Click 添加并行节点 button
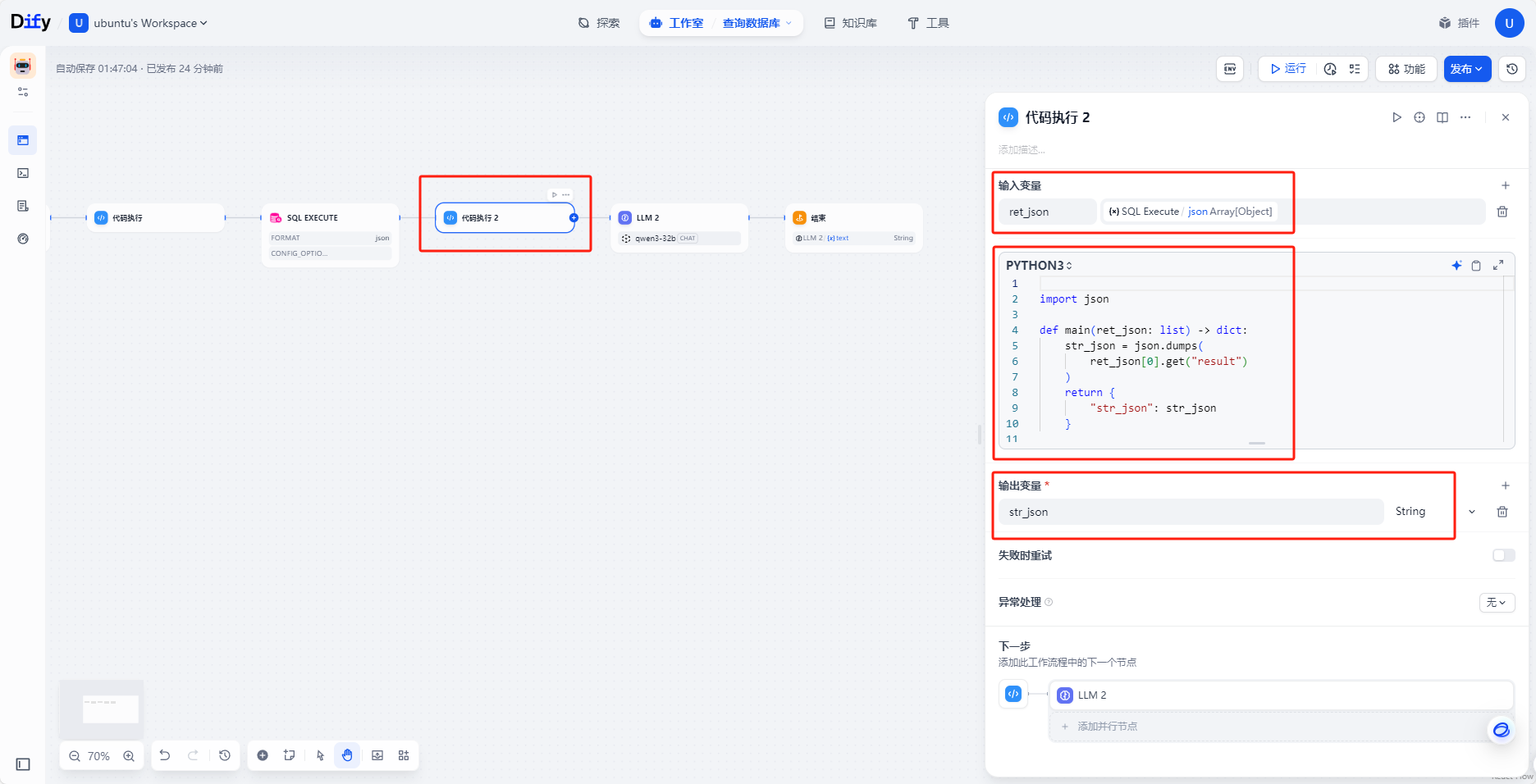 pos(1281,727)
